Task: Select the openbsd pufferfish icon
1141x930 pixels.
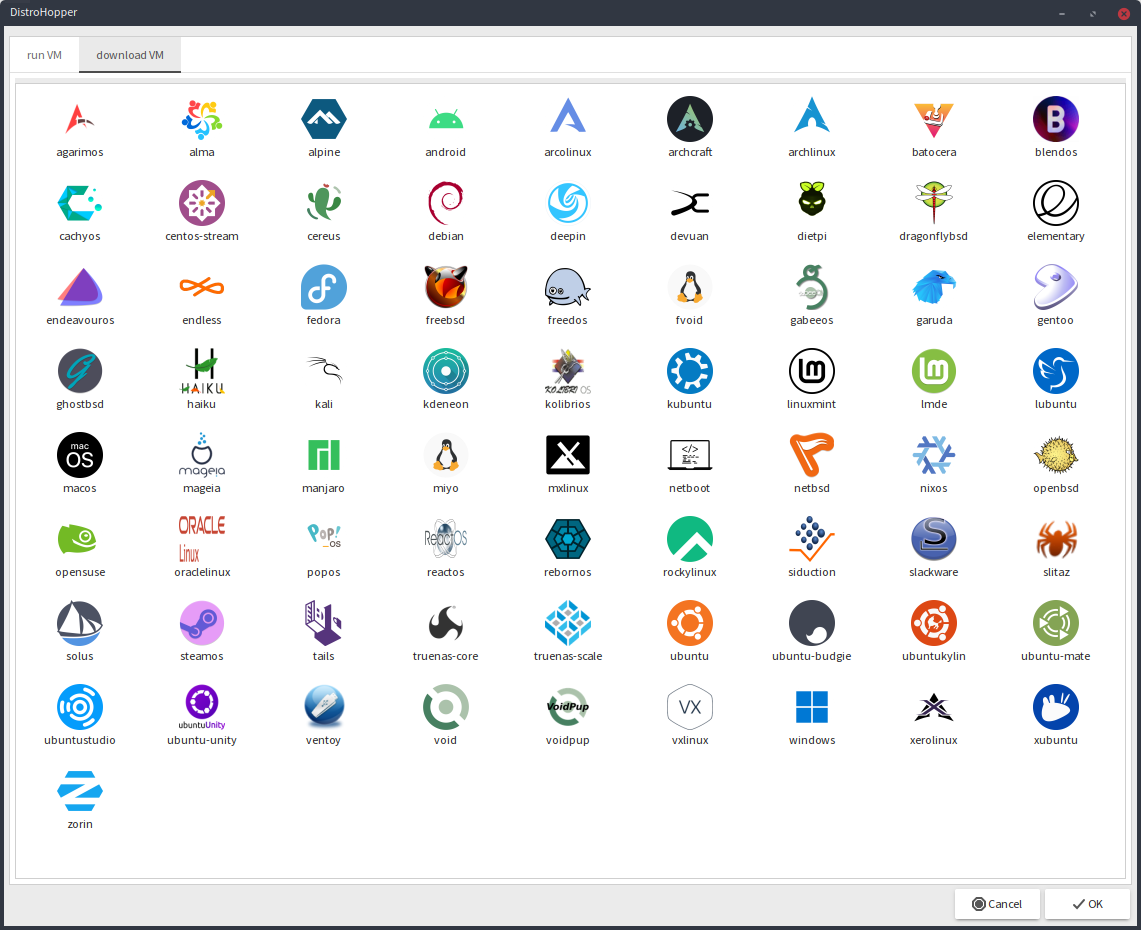Action: [x=1056, y=456]
